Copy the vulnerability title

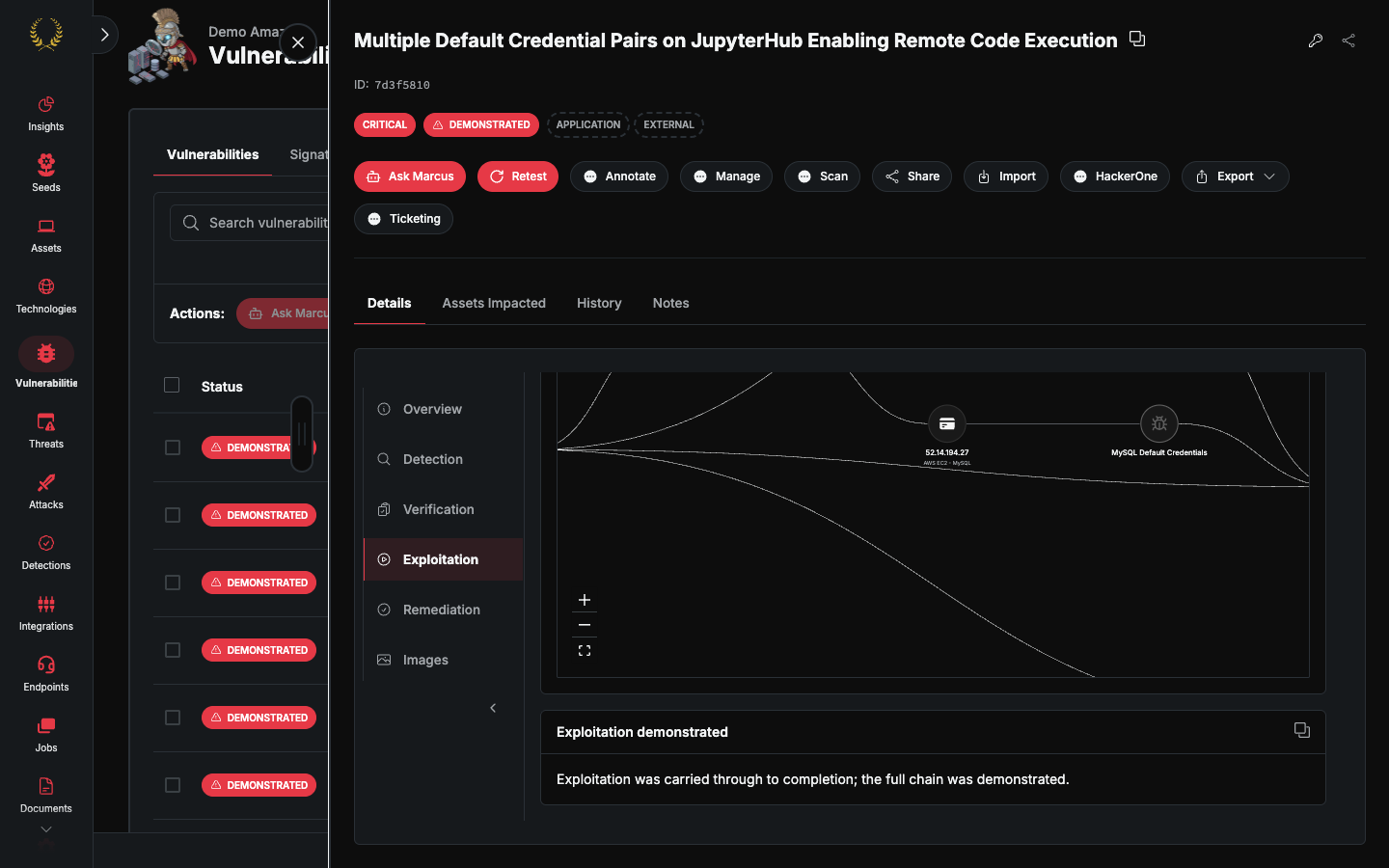(1137, 40)
